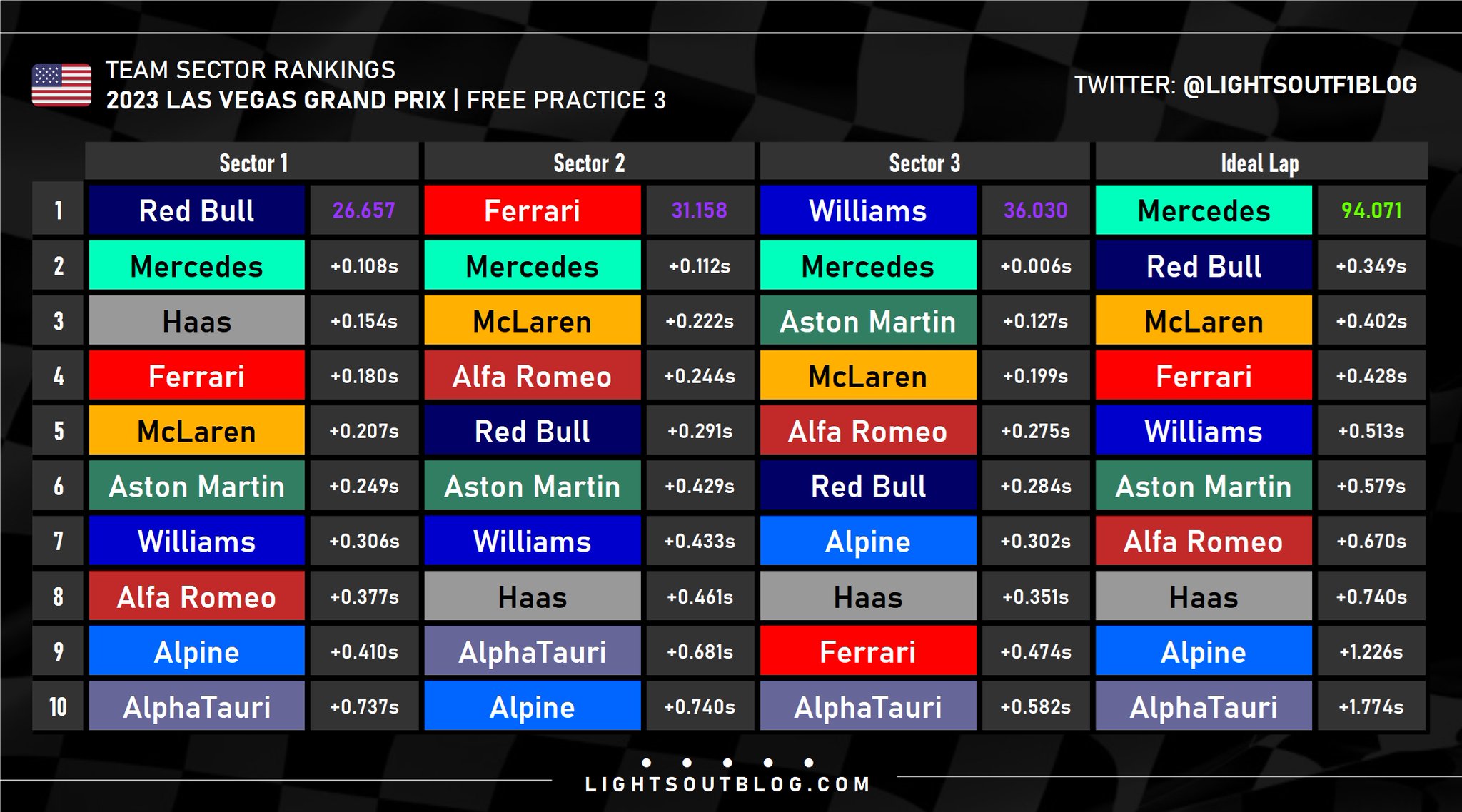Image resolution: width=1462 pixels, height=812 pixels.
Task: Click the United States flag icon
Action: point(61,85)
